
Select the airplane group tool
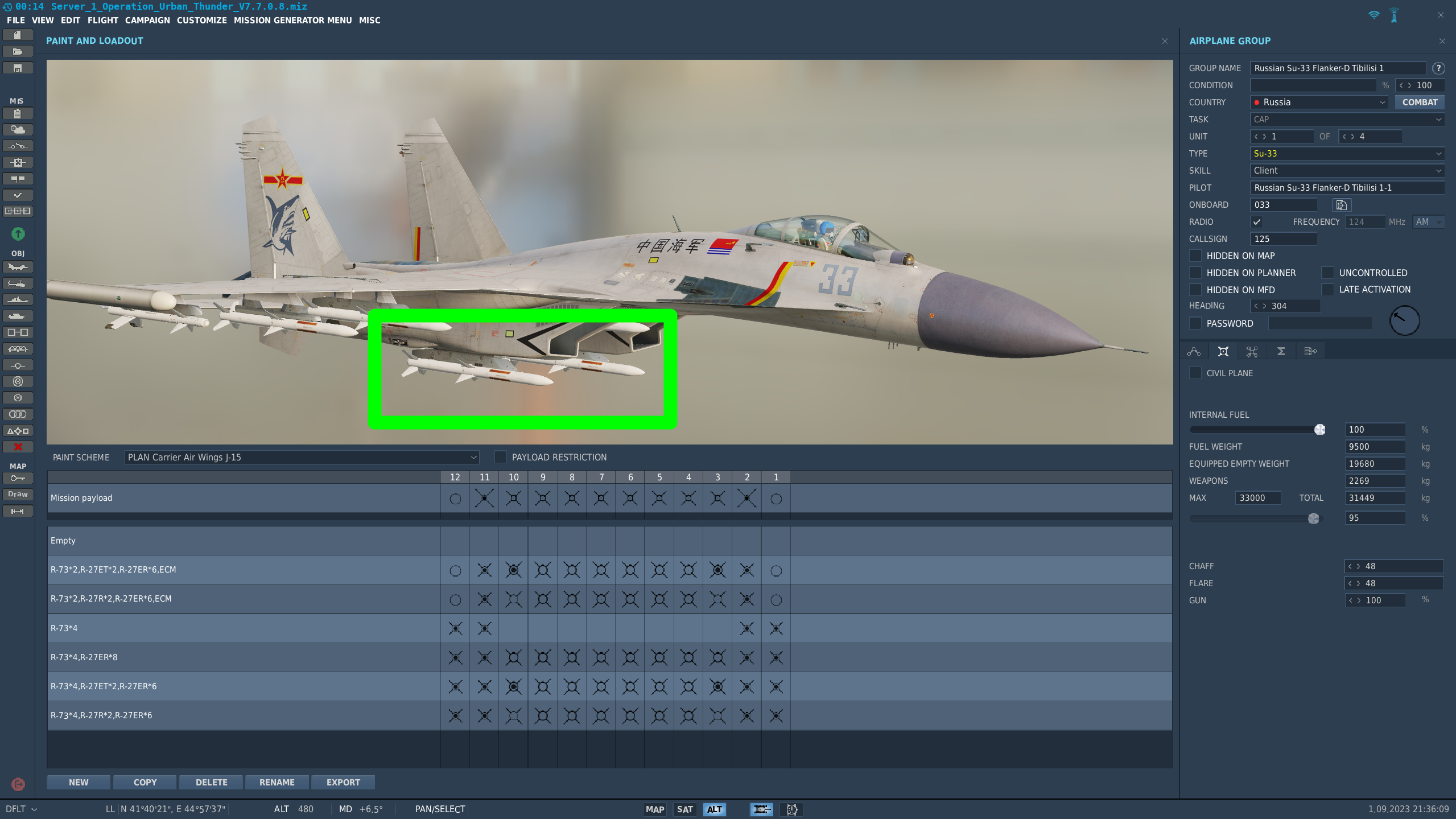pyautogui.click(x=18, y=267)
